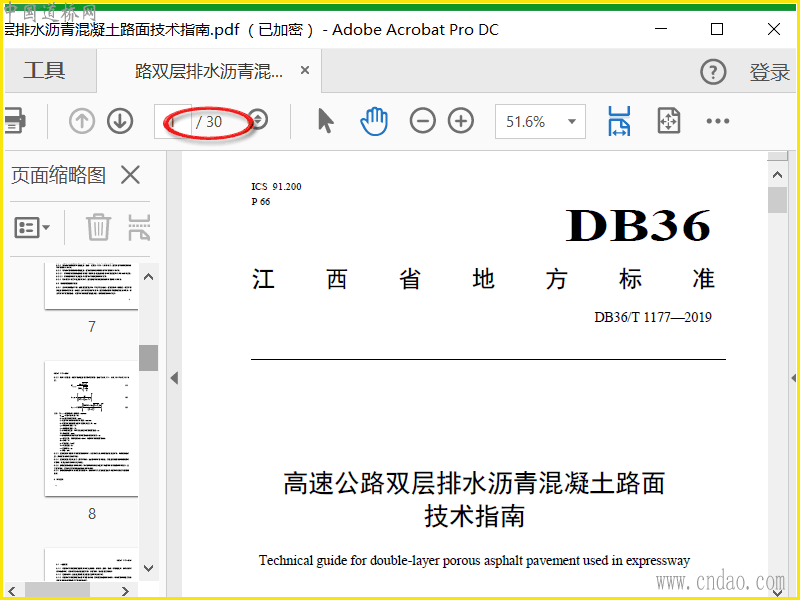Click the P 66 classification text
The height and width of the screenshot is (600, 800).
[x=261, y=202]
